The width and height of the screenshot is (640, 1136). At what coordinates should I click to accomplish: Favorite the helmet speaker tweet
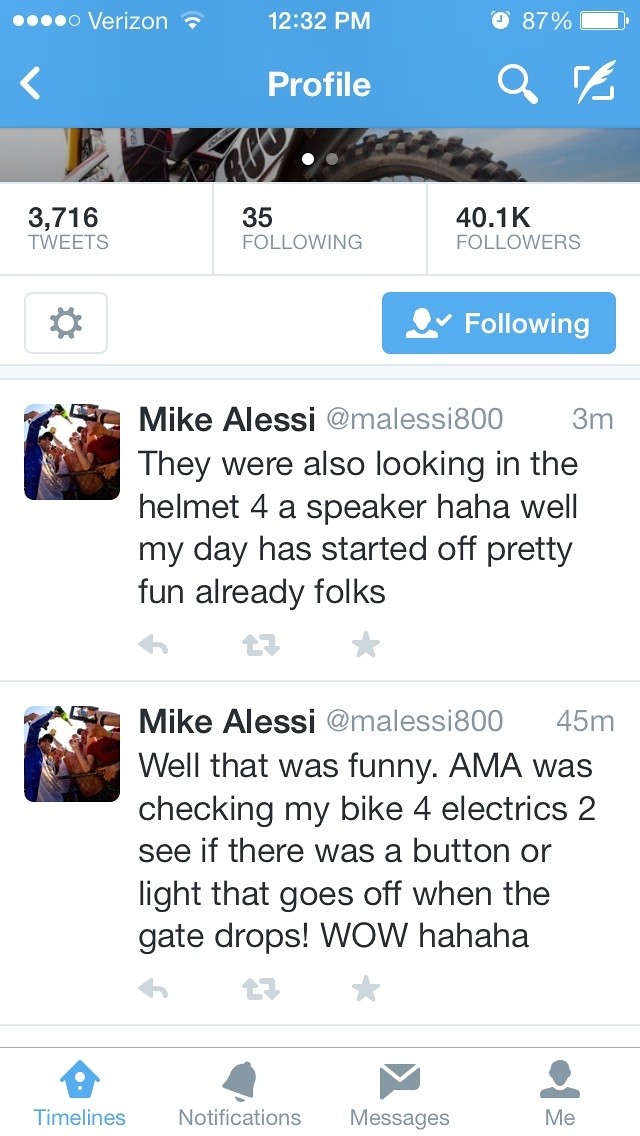(365, 644)
